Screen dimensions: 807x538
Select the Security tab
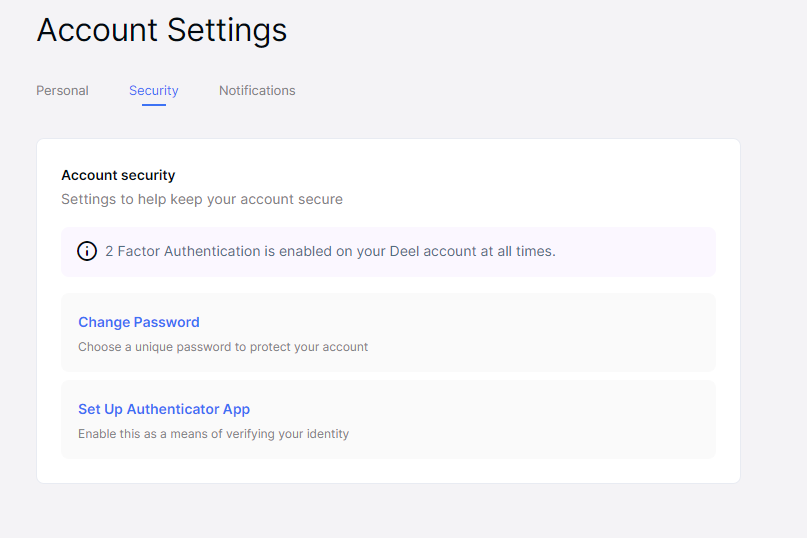[x=153, y=91]
